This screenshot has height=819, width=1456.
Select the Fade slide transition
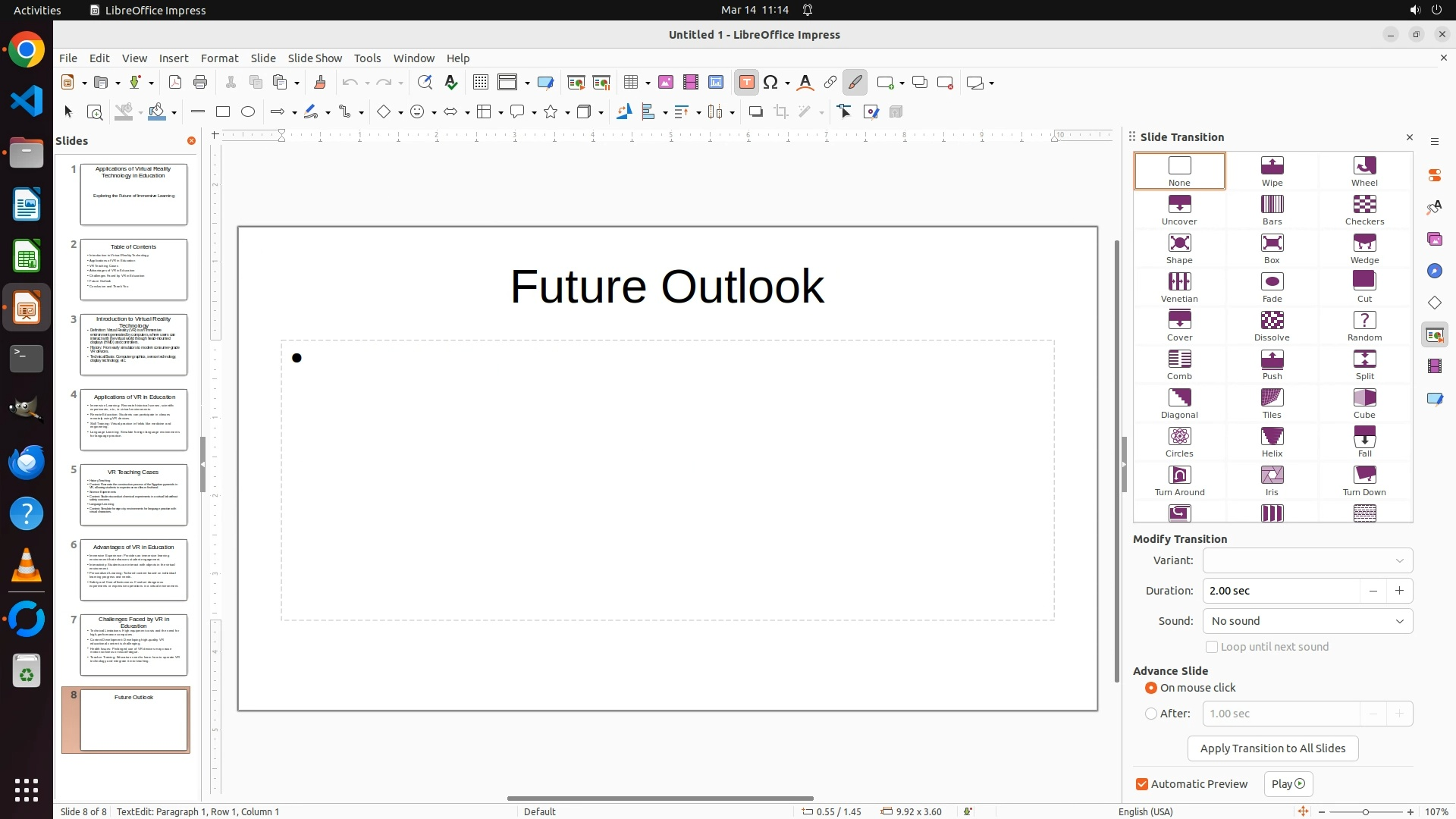(1272, 287)
